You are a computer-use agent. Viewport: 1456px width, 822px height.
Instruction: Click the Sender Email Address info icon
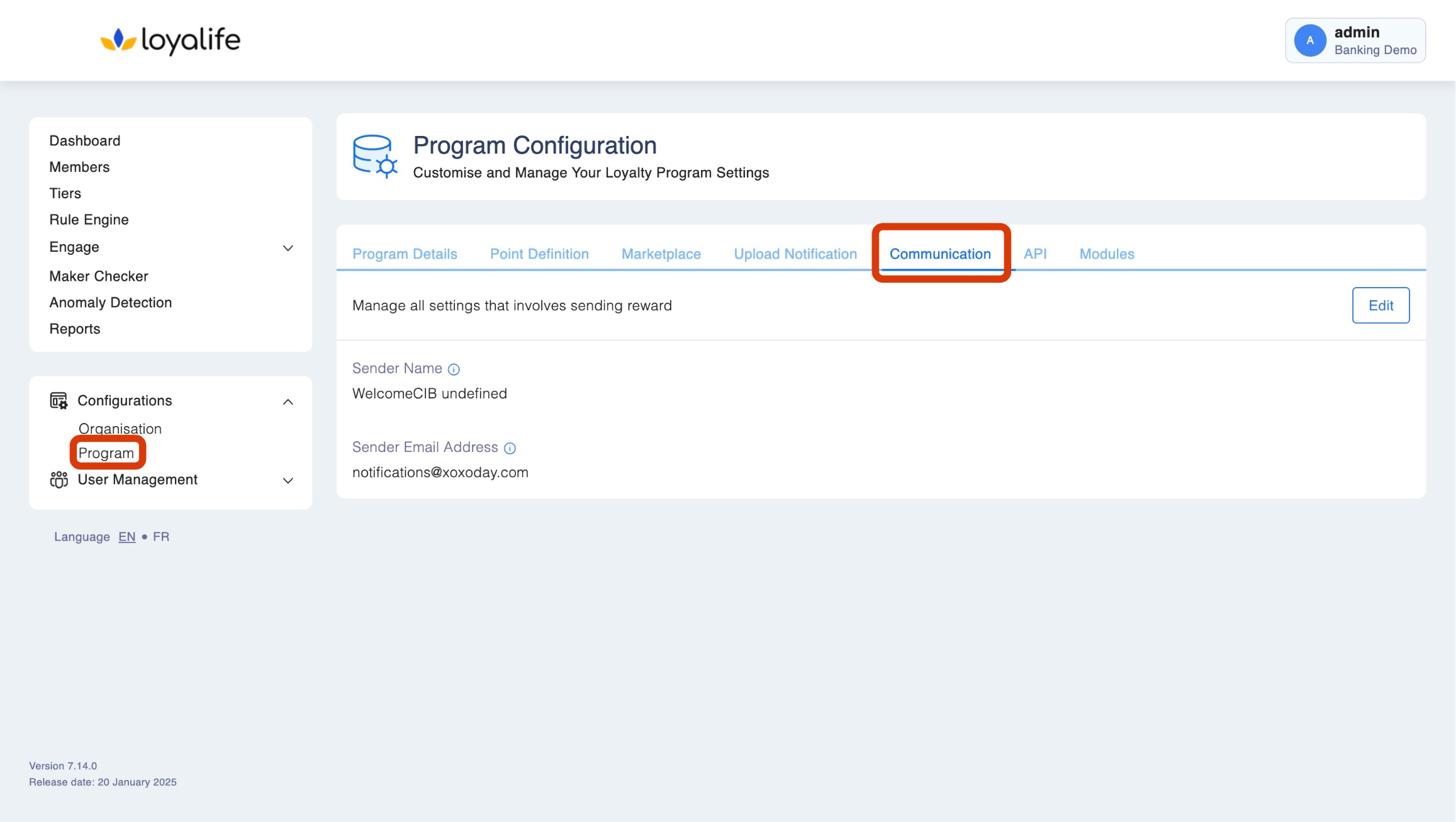click(510, 448)
